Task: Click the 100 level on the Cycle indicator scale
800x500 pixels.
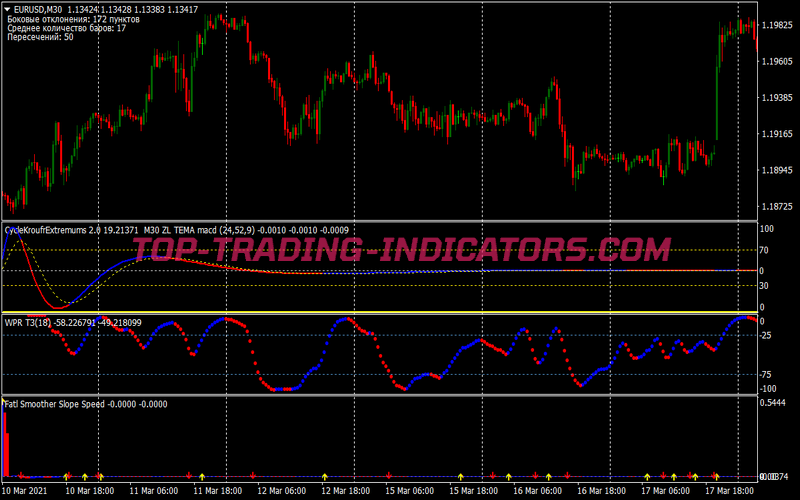Action: [766, 229]
